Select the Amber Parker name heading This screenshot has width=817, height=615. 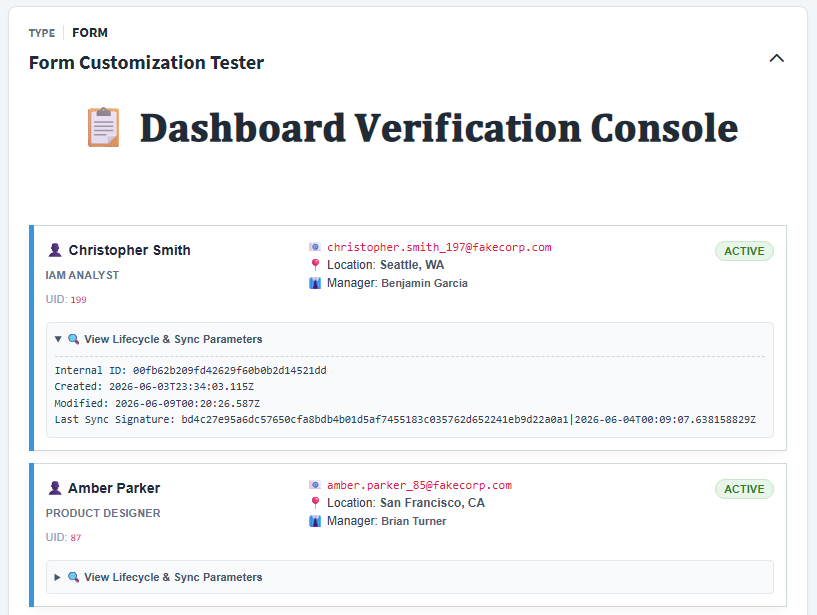pyautogui.click(x=114, y=488)
